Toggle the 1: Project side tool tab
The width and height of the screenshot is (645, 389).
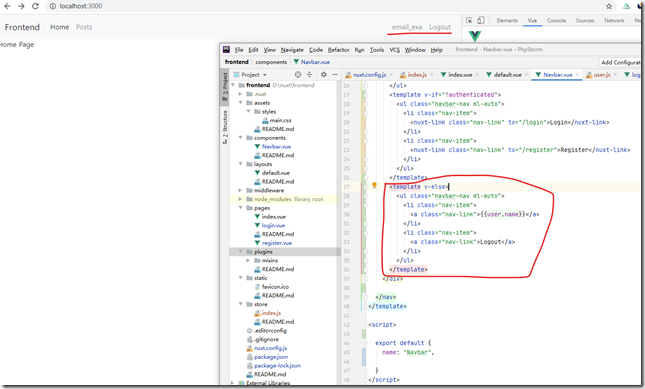coord(225,86)
